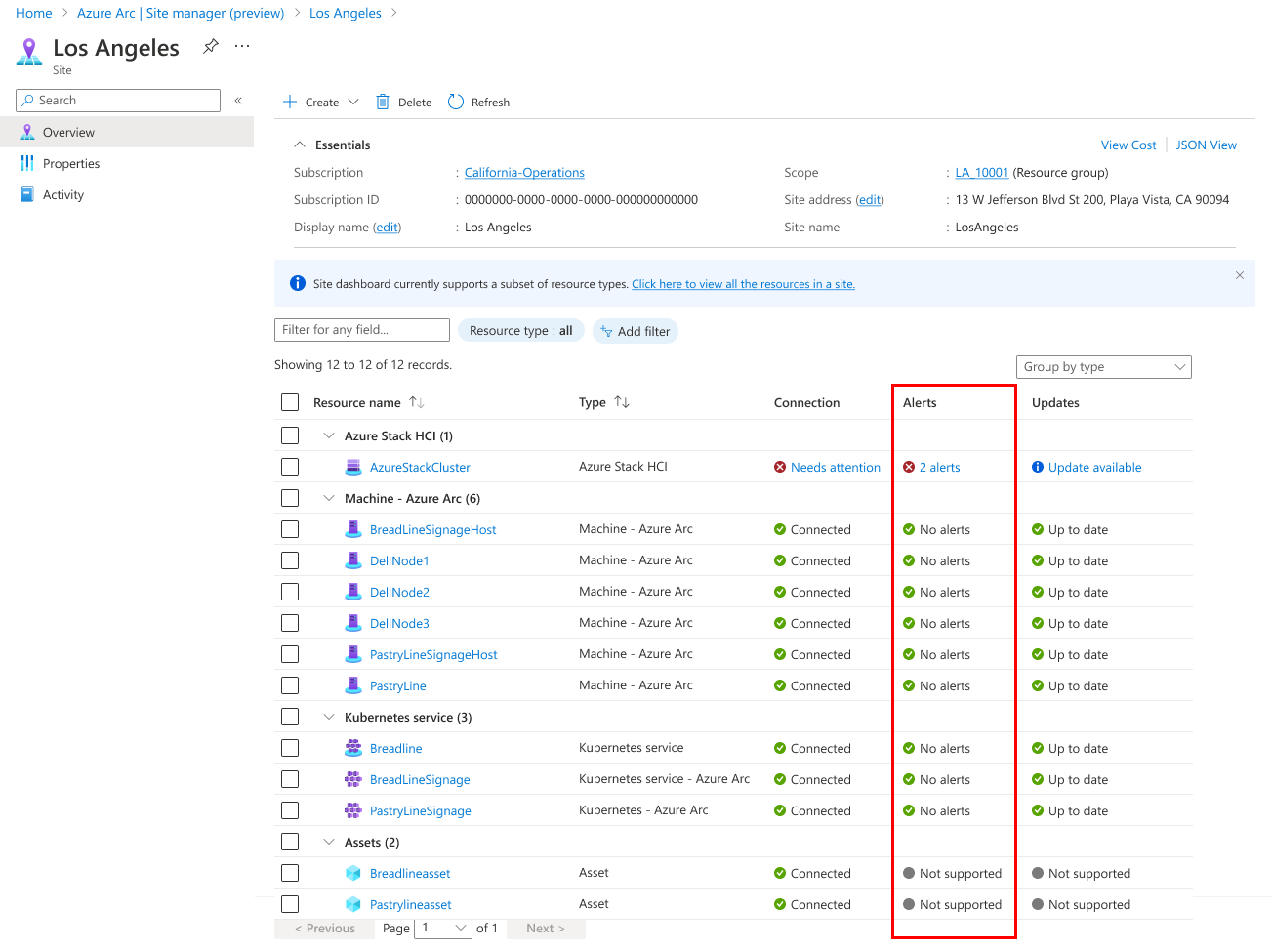Click the Delete toolbar icon
The width and height of the screenshot is (1272, 952).
380,102
